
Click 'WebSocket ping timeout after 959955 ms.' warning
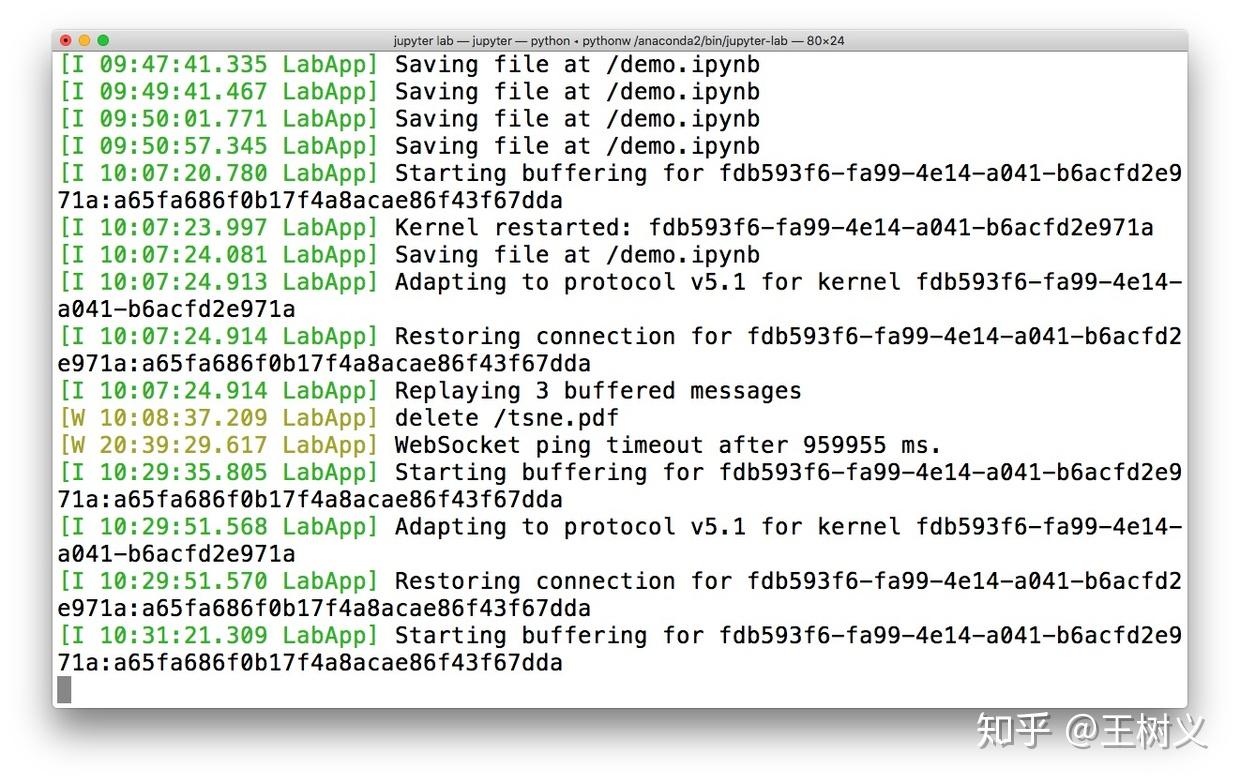click(x=668, y=445)
